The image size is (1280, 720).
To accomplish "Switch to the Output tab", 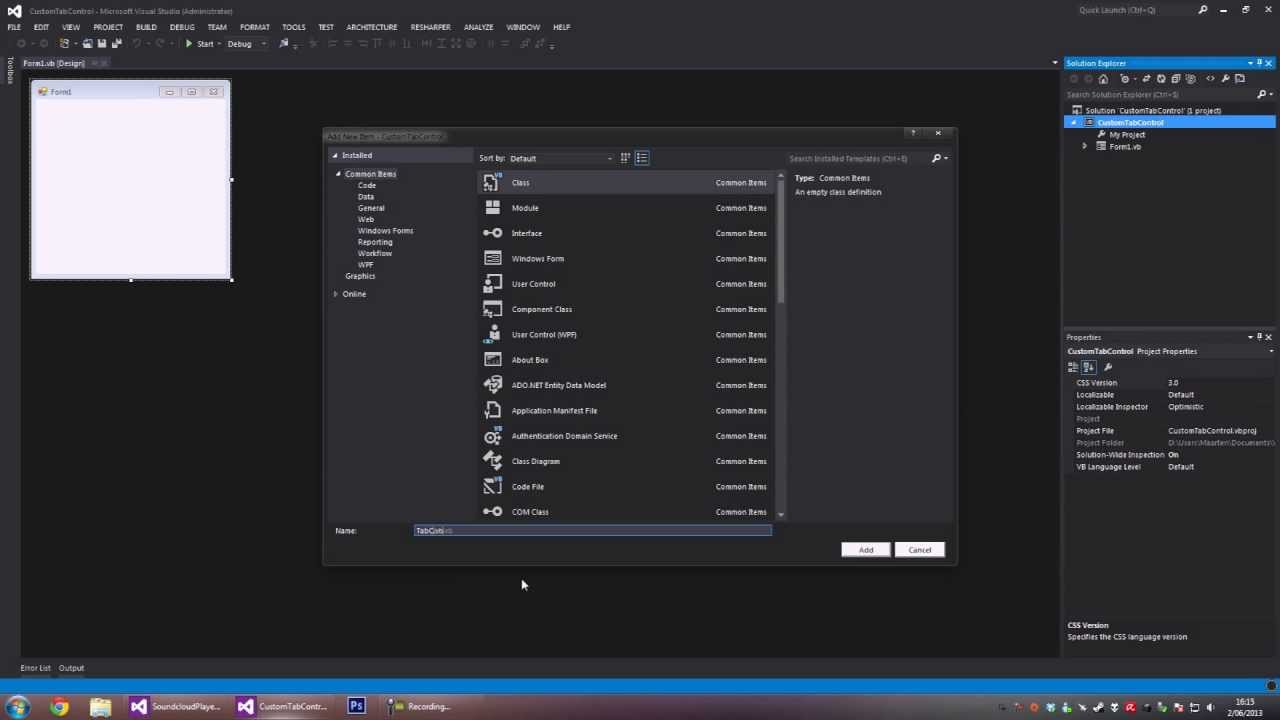I will tap(71, 668).
